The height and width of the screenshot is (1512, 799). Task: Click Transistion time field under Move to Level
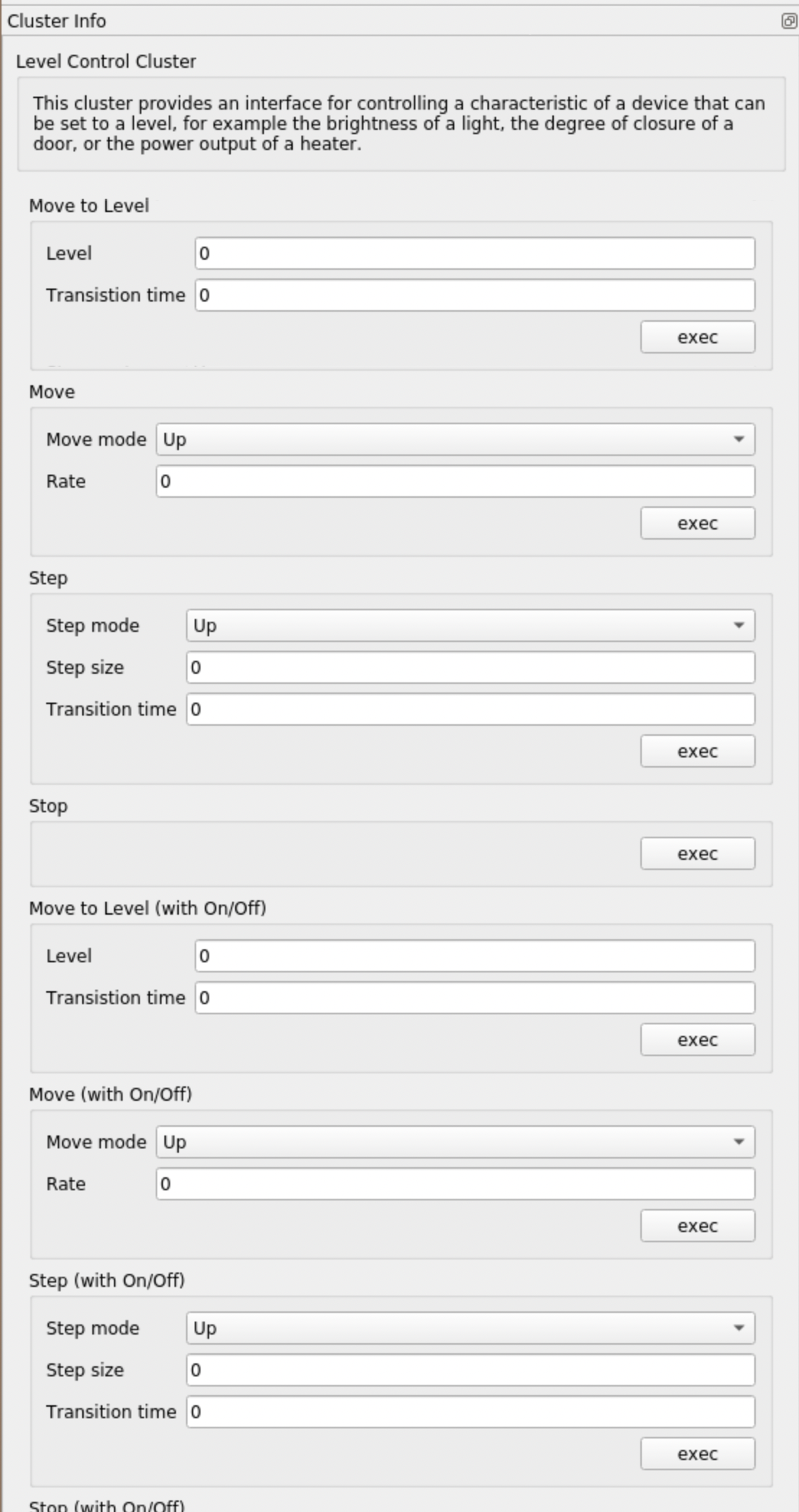[475, 295]
